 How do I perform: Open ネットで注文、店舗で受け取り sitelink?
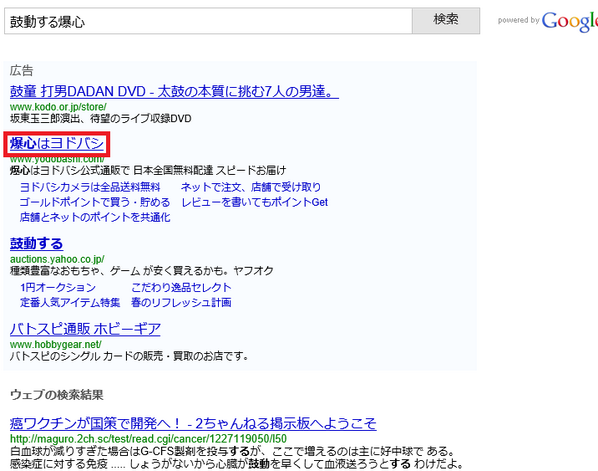(x=251, y=187)
